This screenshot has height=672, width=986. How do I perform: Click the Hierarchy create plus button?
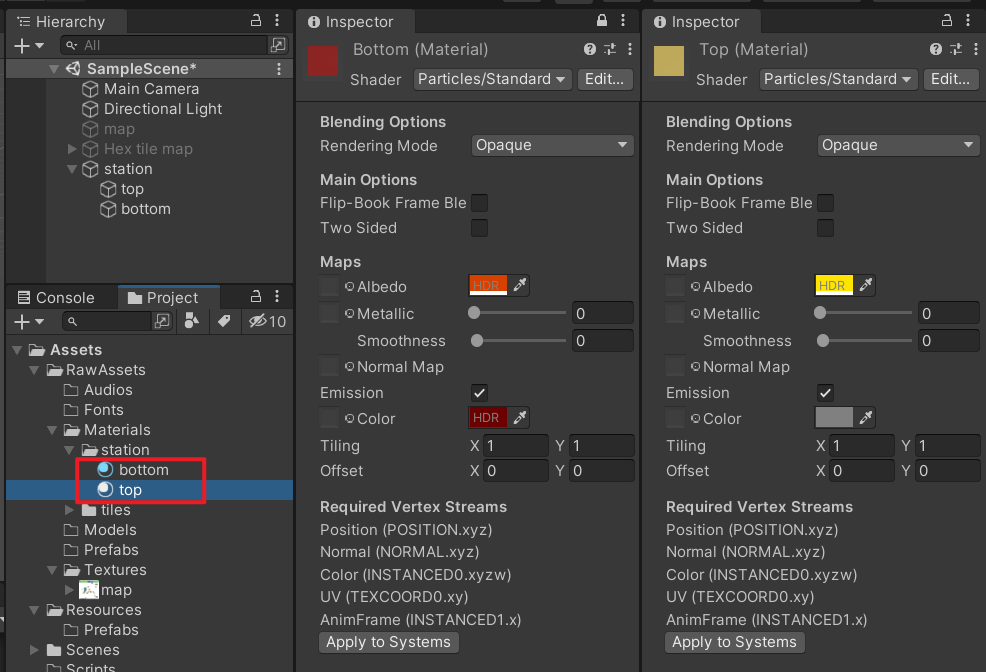pyautogui.click(x=22, y=45)
